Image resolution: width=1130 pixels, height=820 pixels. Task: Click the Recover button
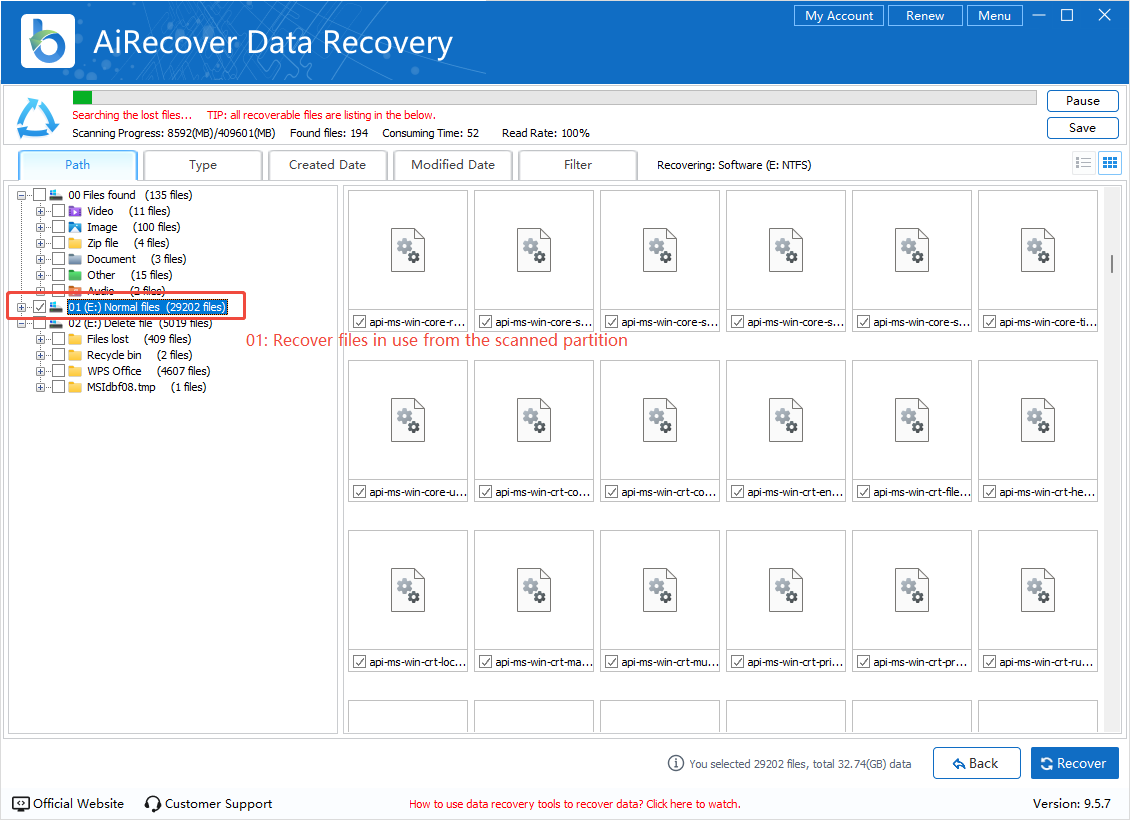coord(1074,763)
